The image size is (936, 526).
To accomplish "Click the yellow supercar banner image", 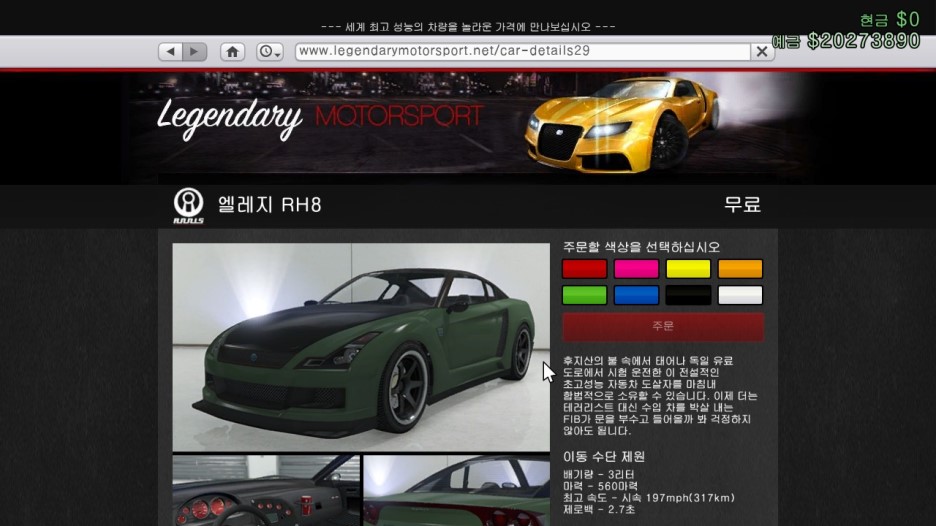I will tap(622, 122).
